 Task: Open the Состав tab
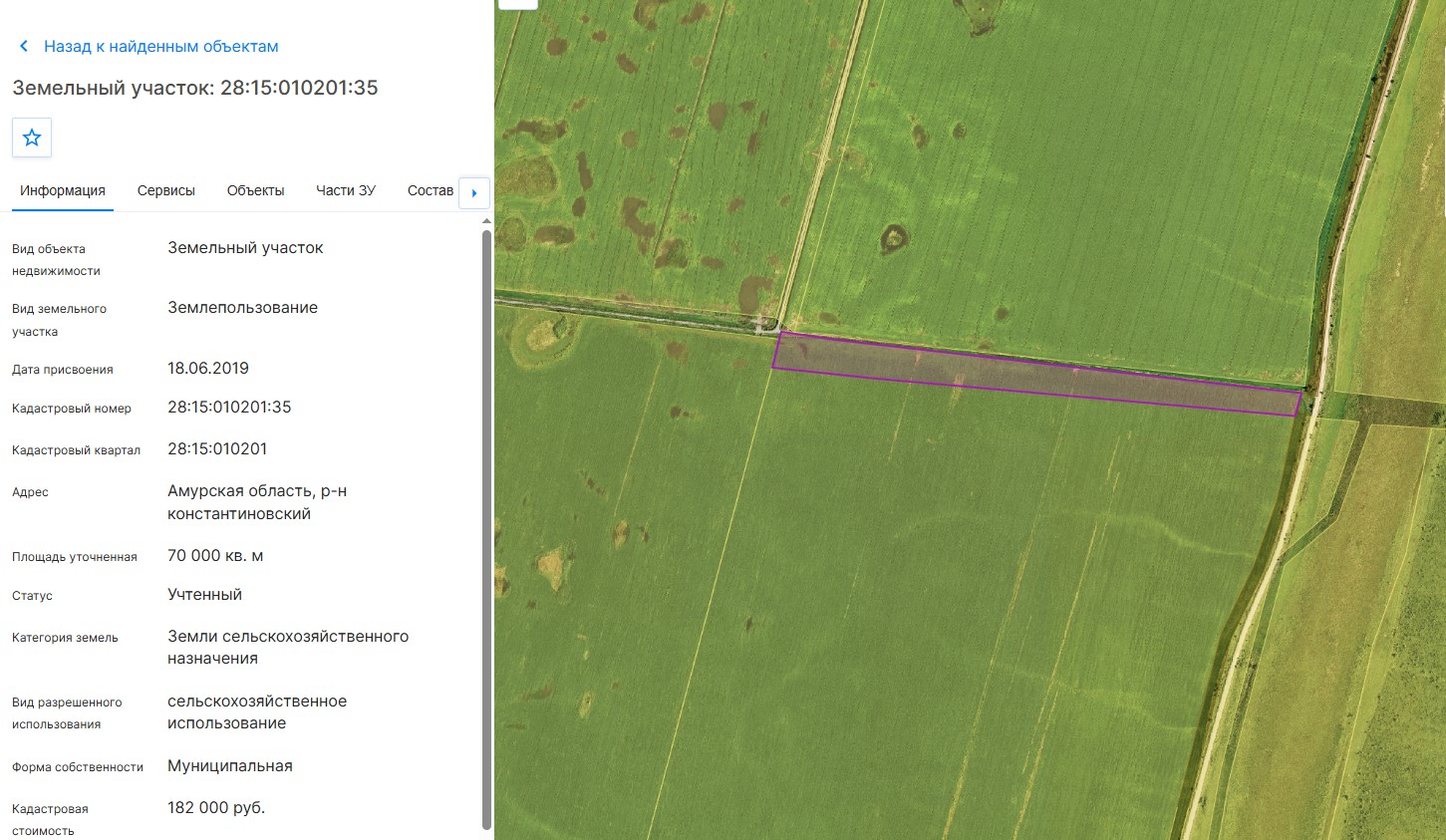[431, 190]
